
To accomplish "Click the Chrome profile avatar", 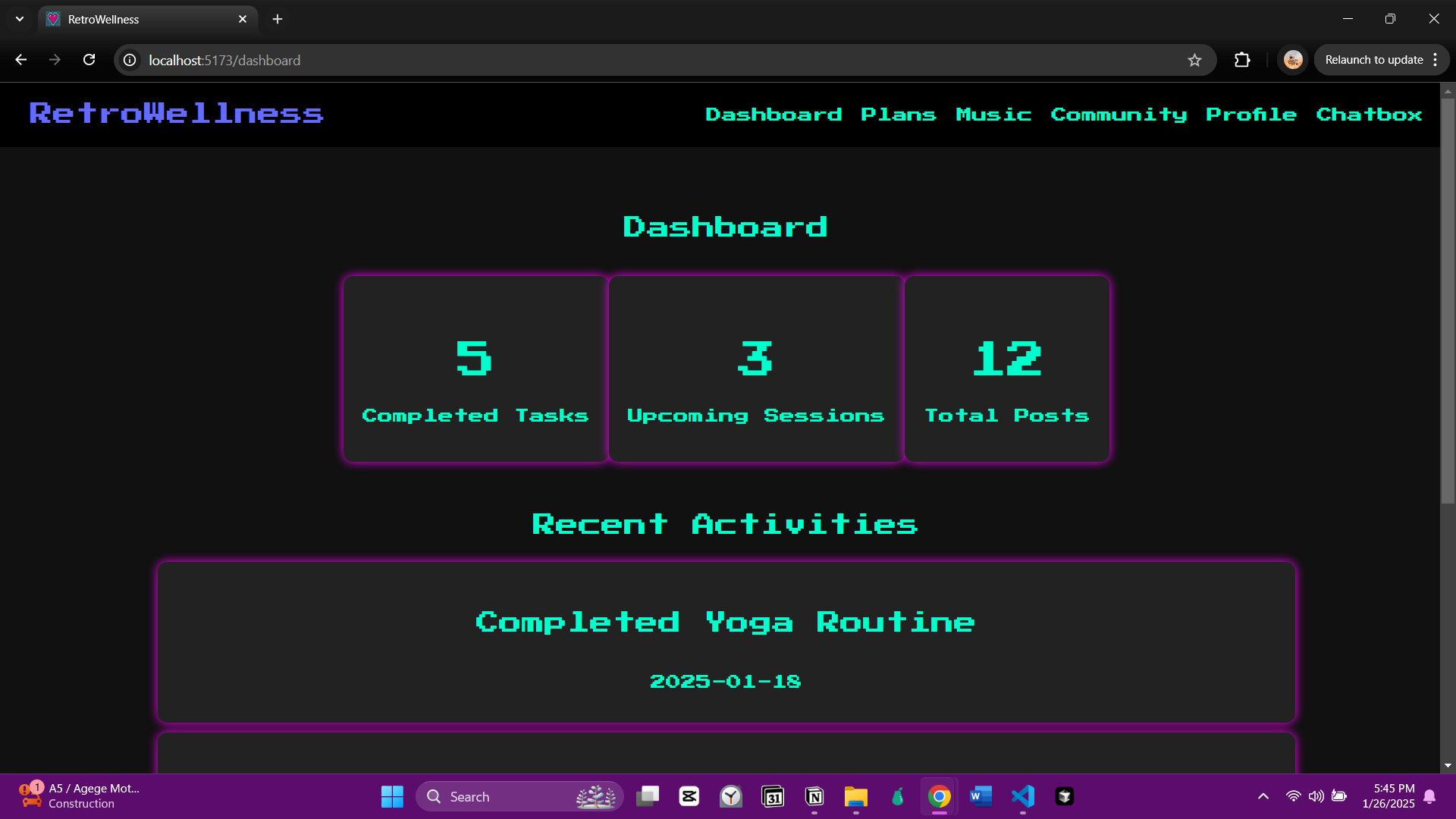I will [x=1293, y=60].
